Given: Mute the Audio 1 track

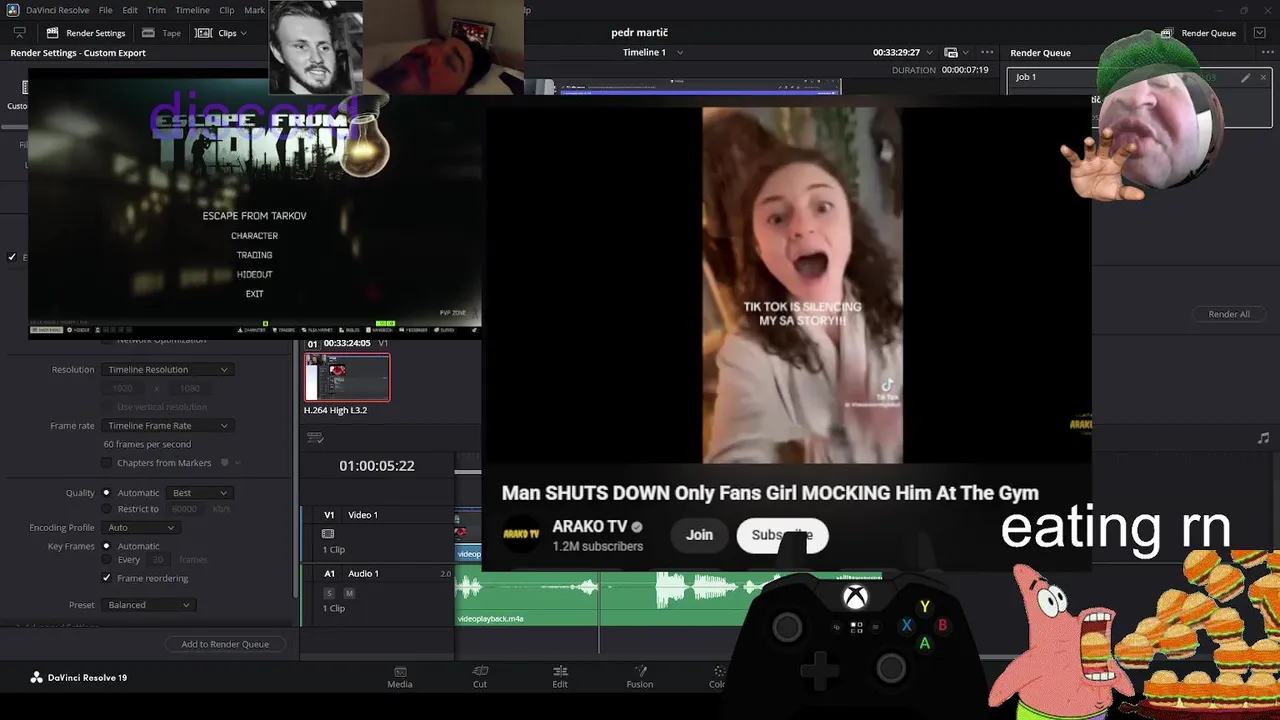Looking at the screenshot, I should tap(348, 593).
